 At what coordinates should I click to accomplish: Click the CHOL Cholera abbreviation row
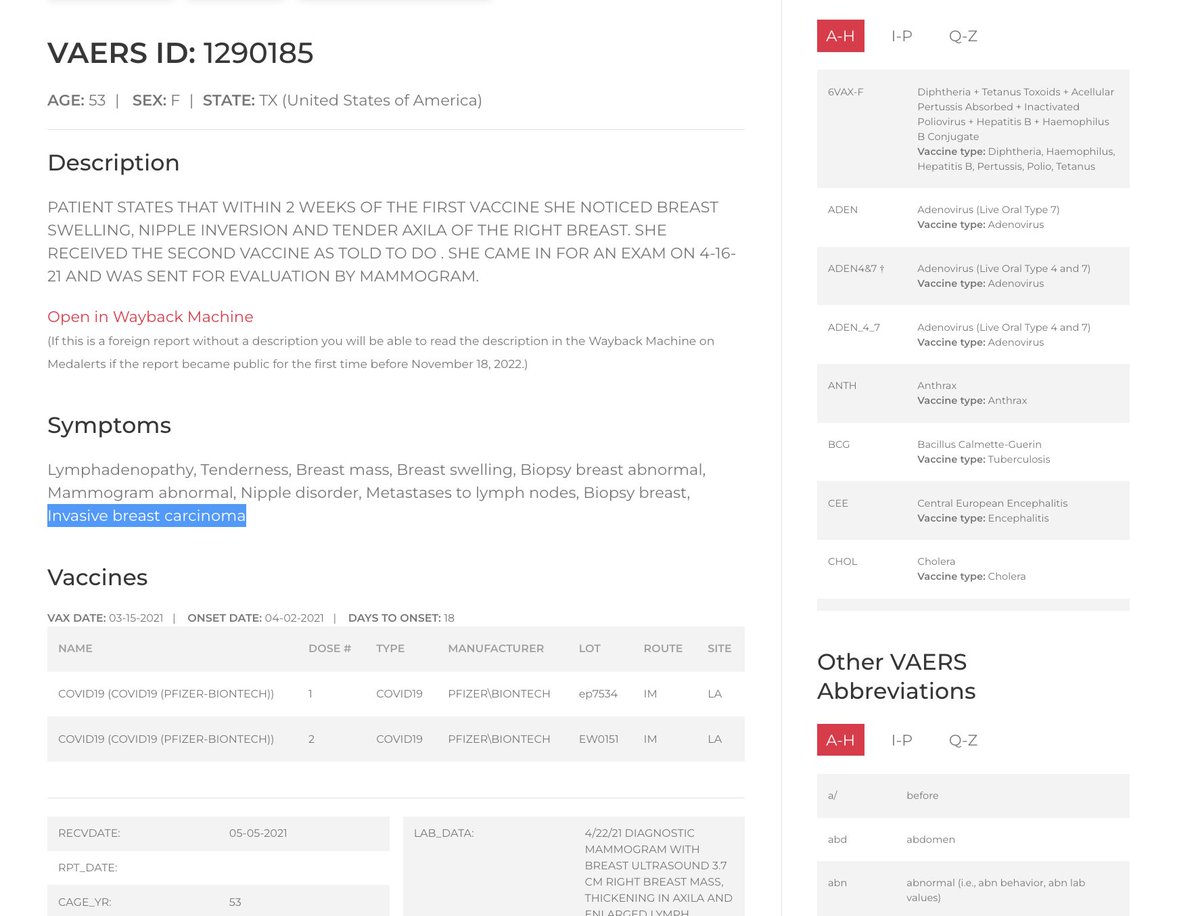[x=972, y=569]
